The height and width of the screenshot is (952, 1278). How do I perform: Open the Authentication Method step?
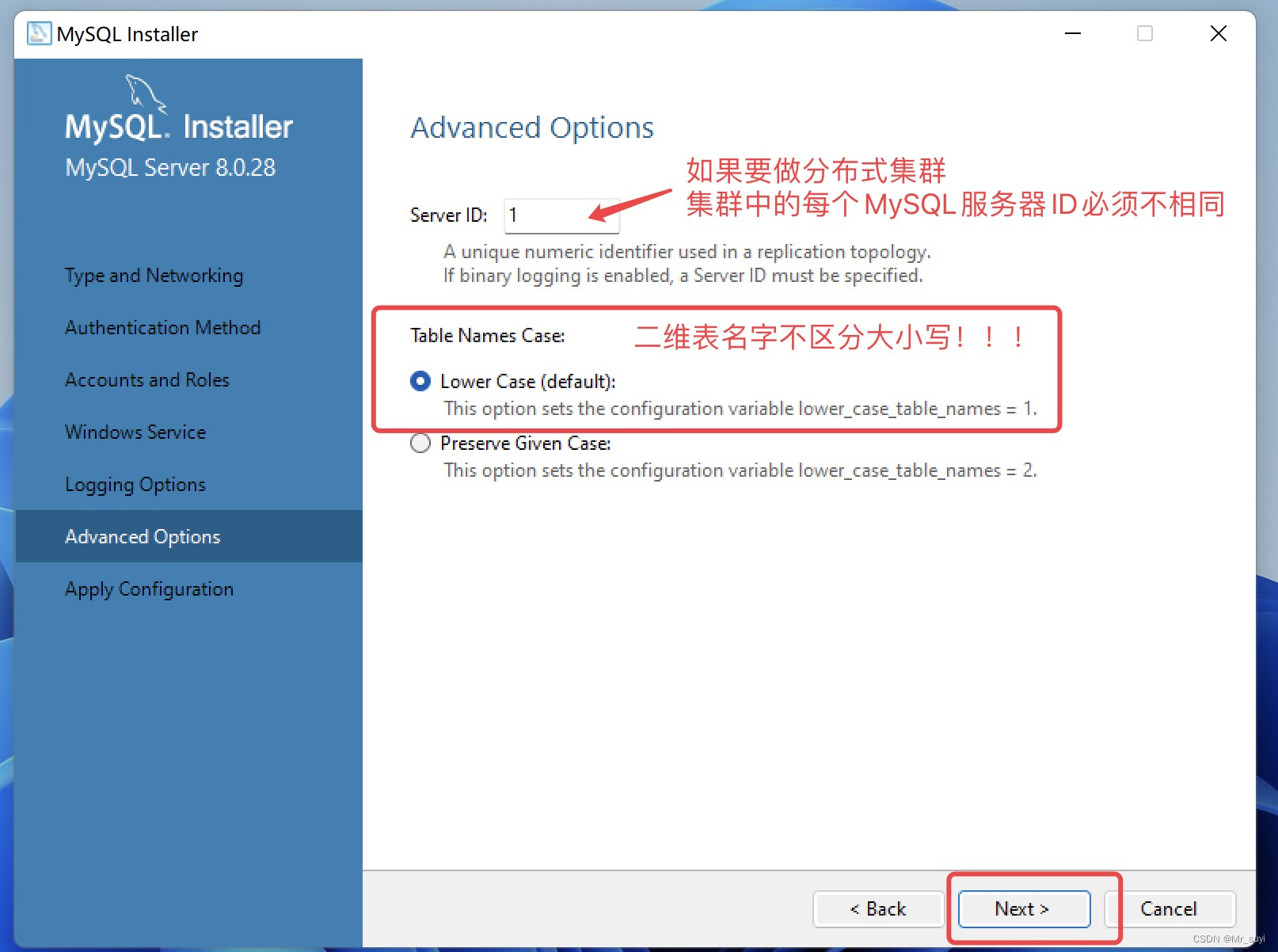click(162, 328)
